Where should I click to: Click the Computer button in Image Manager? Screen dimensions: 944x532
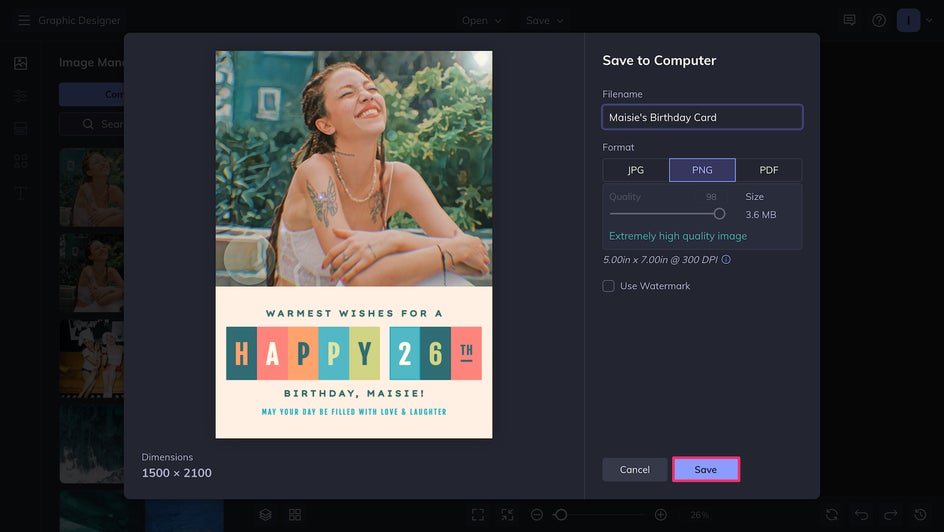click(x=92, y=94)
